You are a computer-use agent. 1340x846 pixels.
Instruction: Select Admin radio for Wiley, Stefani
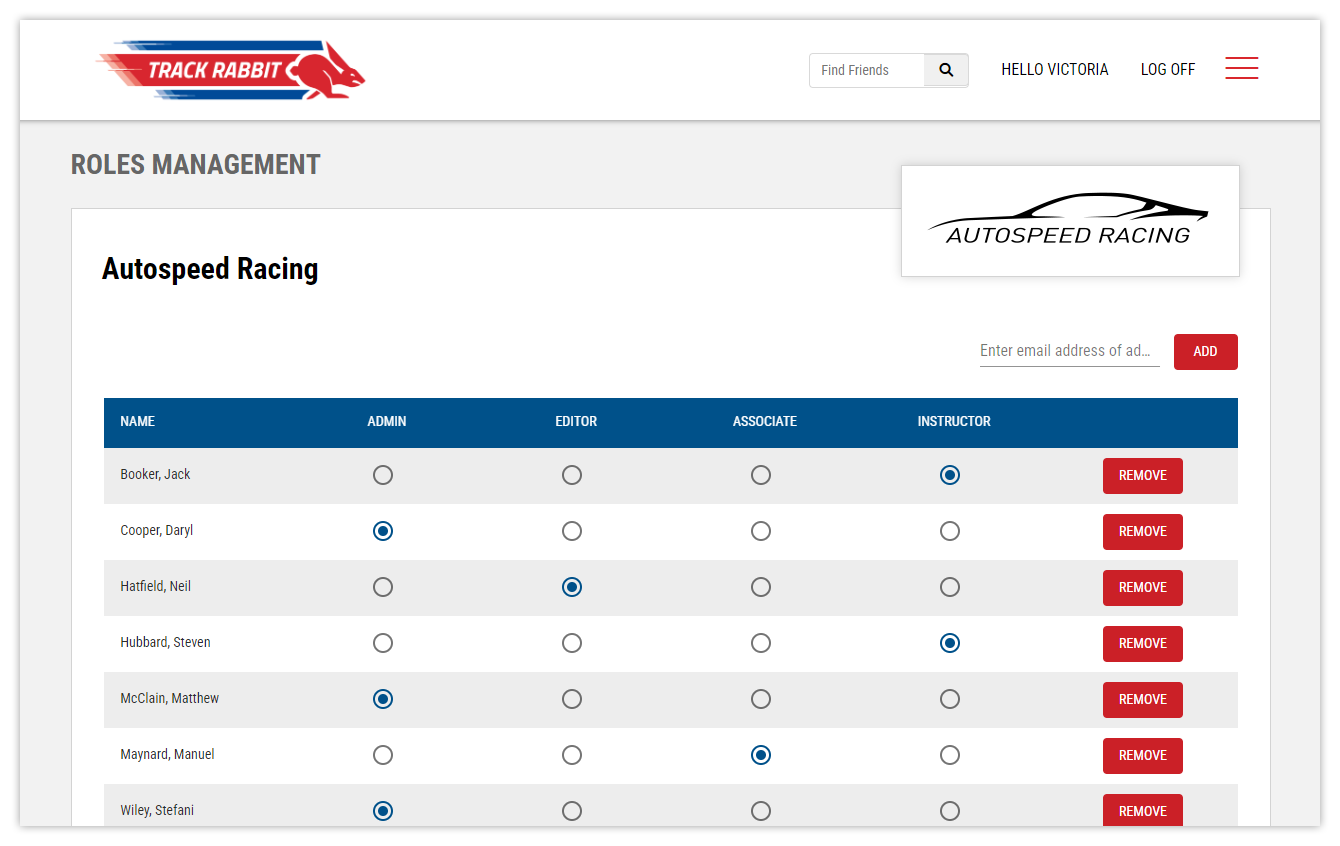[383, 811]
